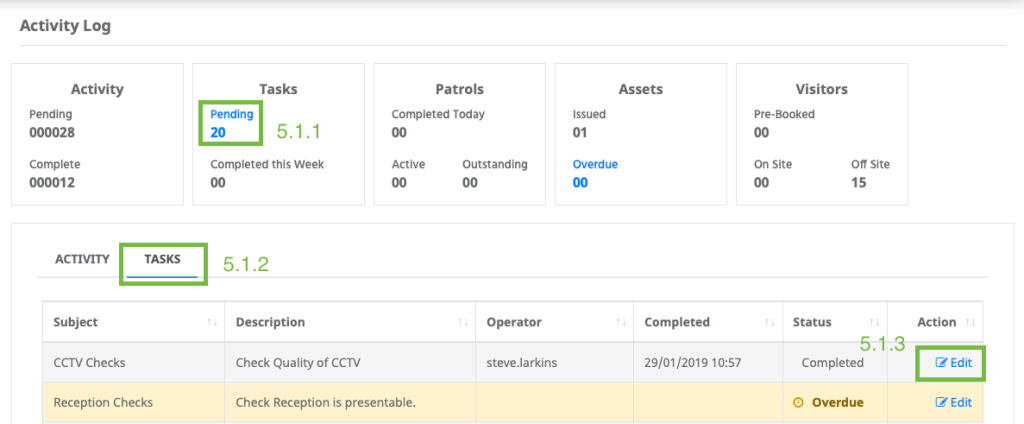The image size is (1024, 424).
Task: Click the Overdue clock icon in Reception Checks row
Action: [x=797, y=402]
